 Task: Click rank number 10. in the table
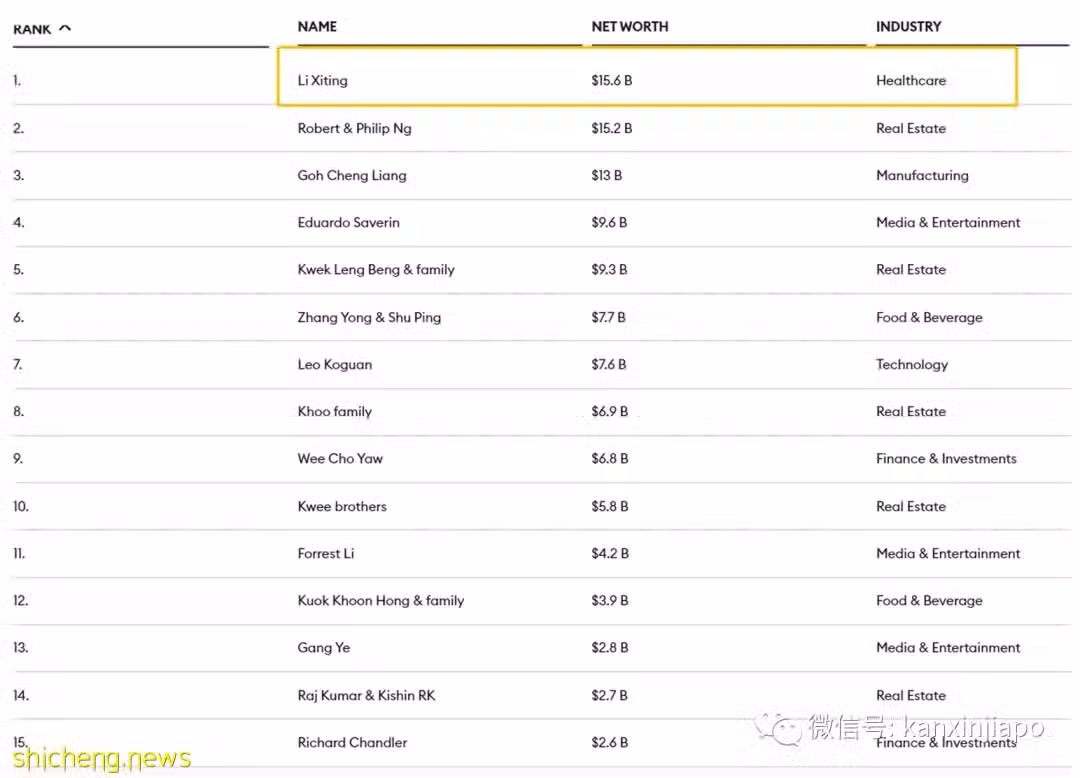click(x=21, y=507)
